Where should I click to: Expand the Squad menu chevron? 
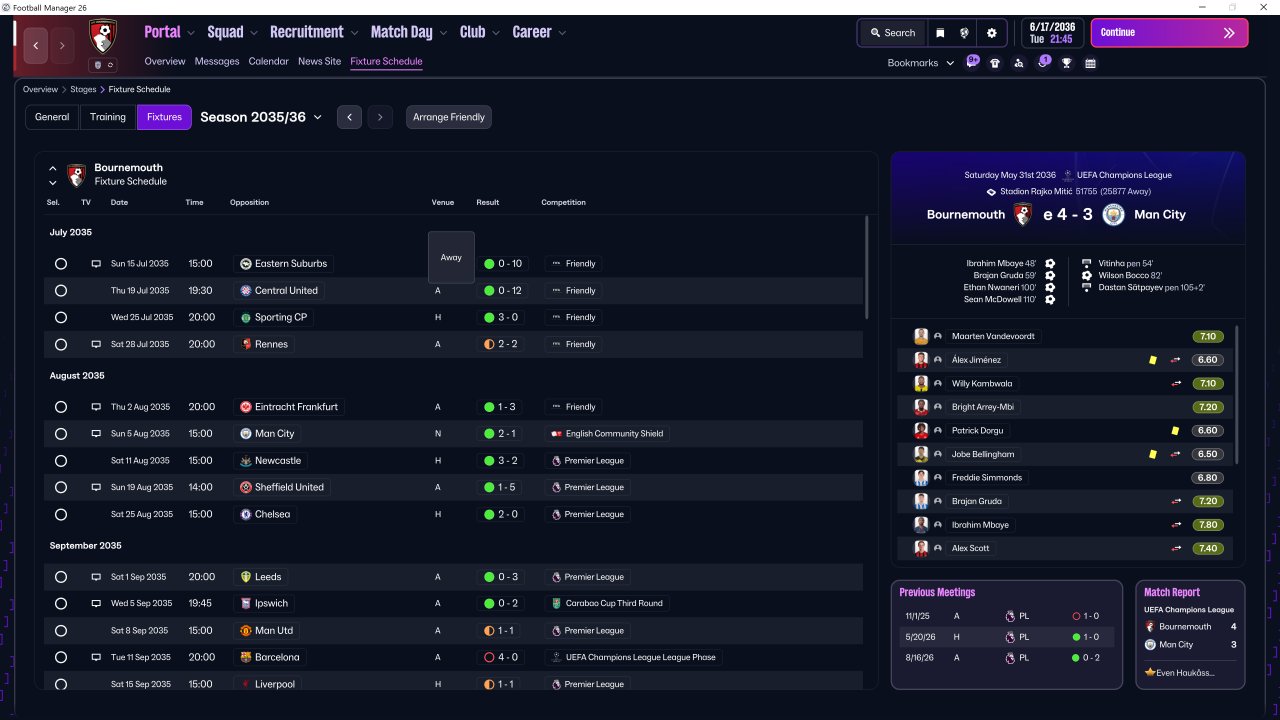[254, 33]
